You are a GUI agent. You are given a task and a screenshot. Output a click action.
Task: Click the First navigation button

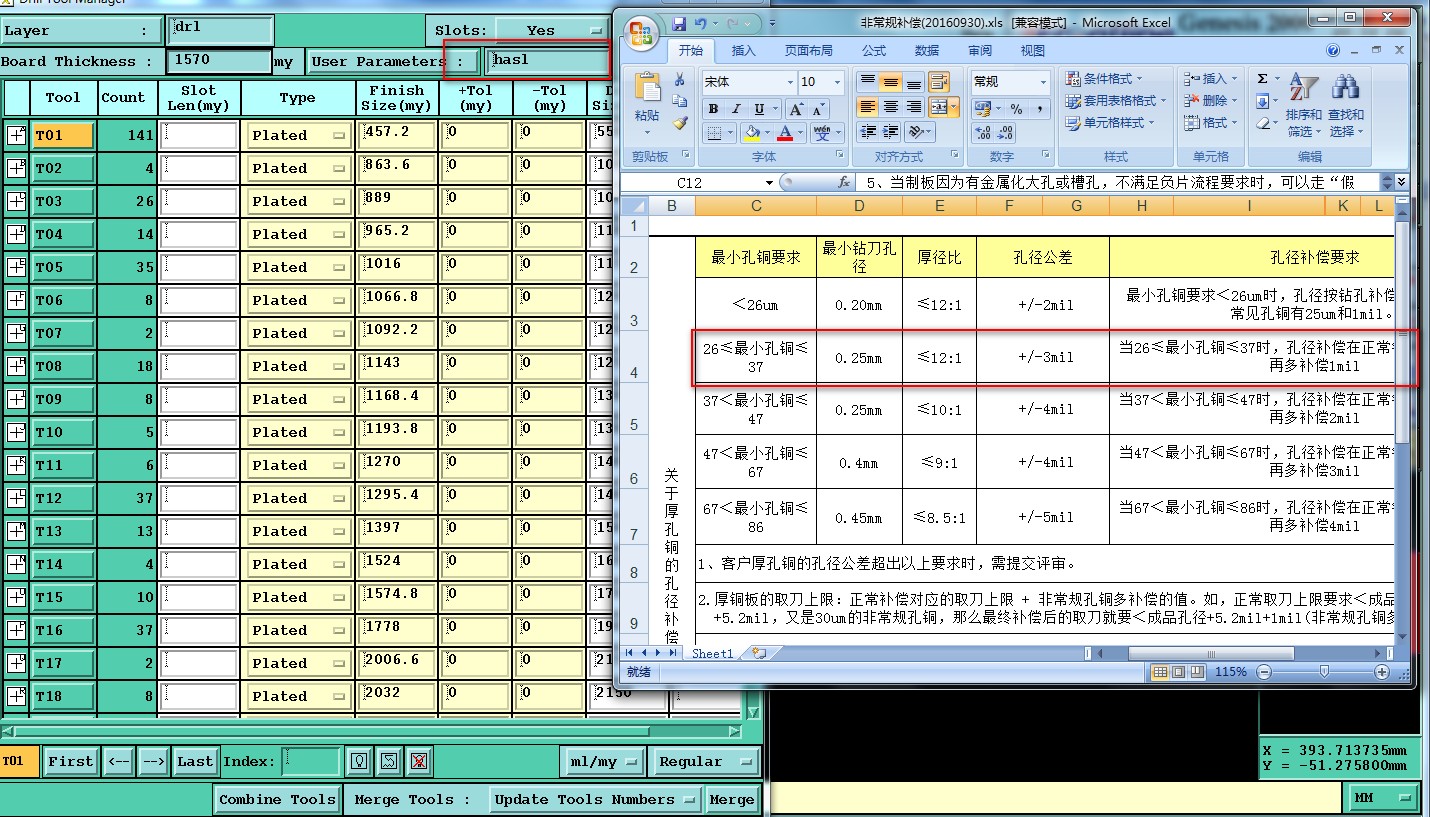(x=71, y=762)
